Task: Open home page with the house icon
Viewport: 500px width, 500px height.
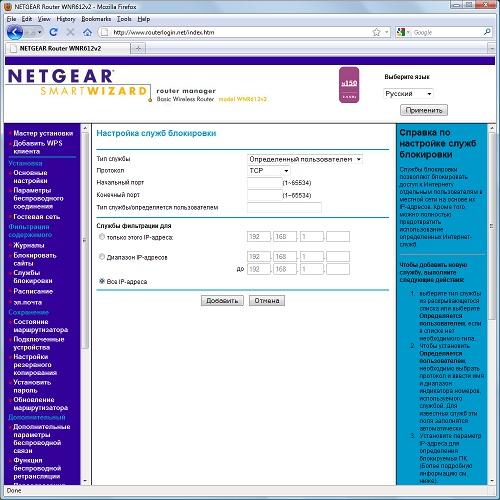Action: 87,32
